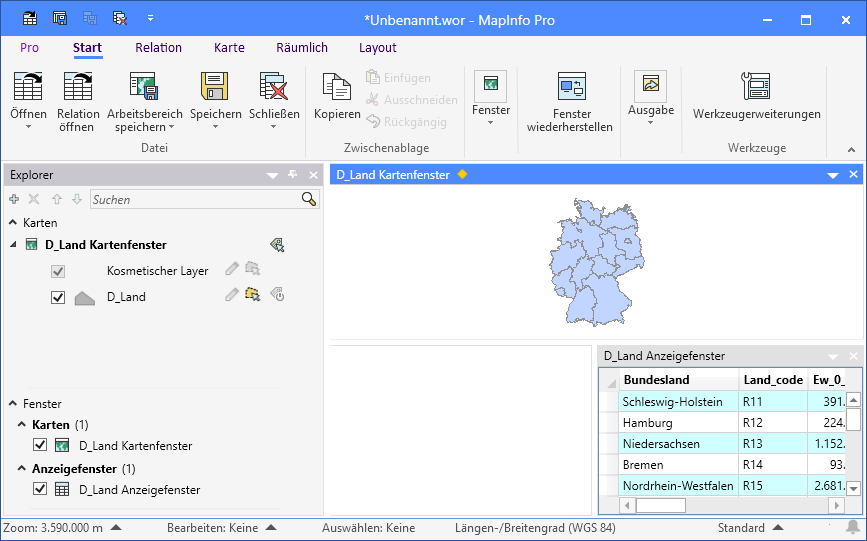The width and height of the screenshot is (867, 541).
Task: Click the horizontal scrollbar thumb in Anzeigefenster
Action: click(661, 505)
